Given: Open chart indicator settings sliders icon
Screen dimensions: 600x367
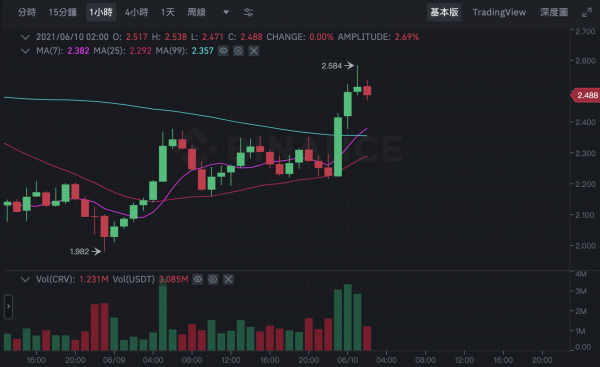Looking at the screenshot, I should point(248,12).
